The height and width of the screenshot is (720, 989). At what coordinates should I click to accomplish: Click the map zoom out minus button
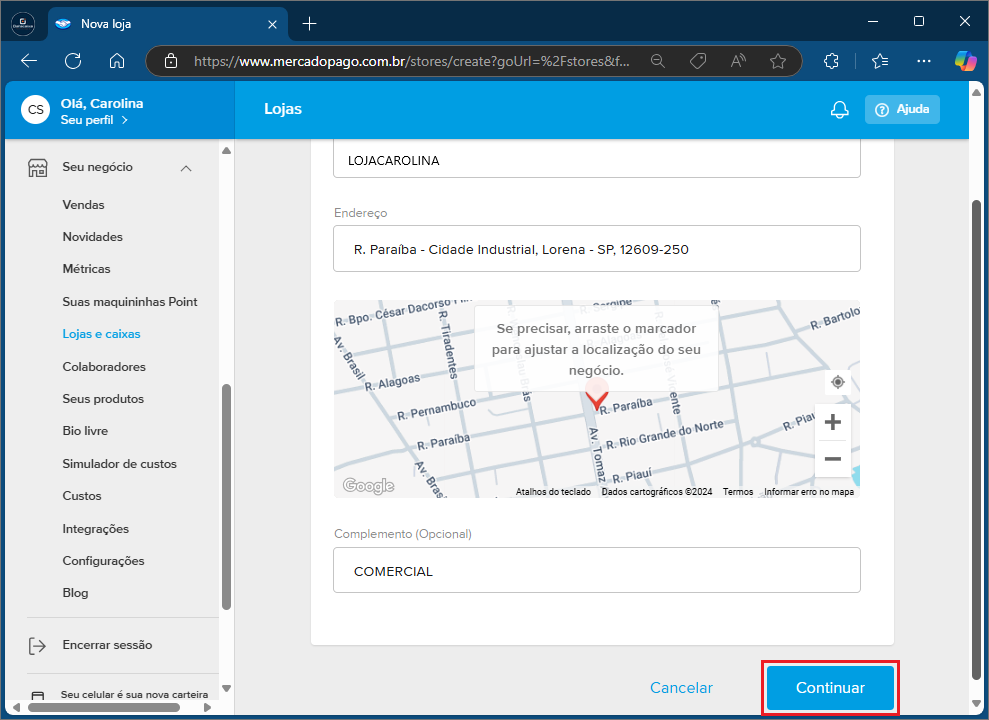(832, 459)
